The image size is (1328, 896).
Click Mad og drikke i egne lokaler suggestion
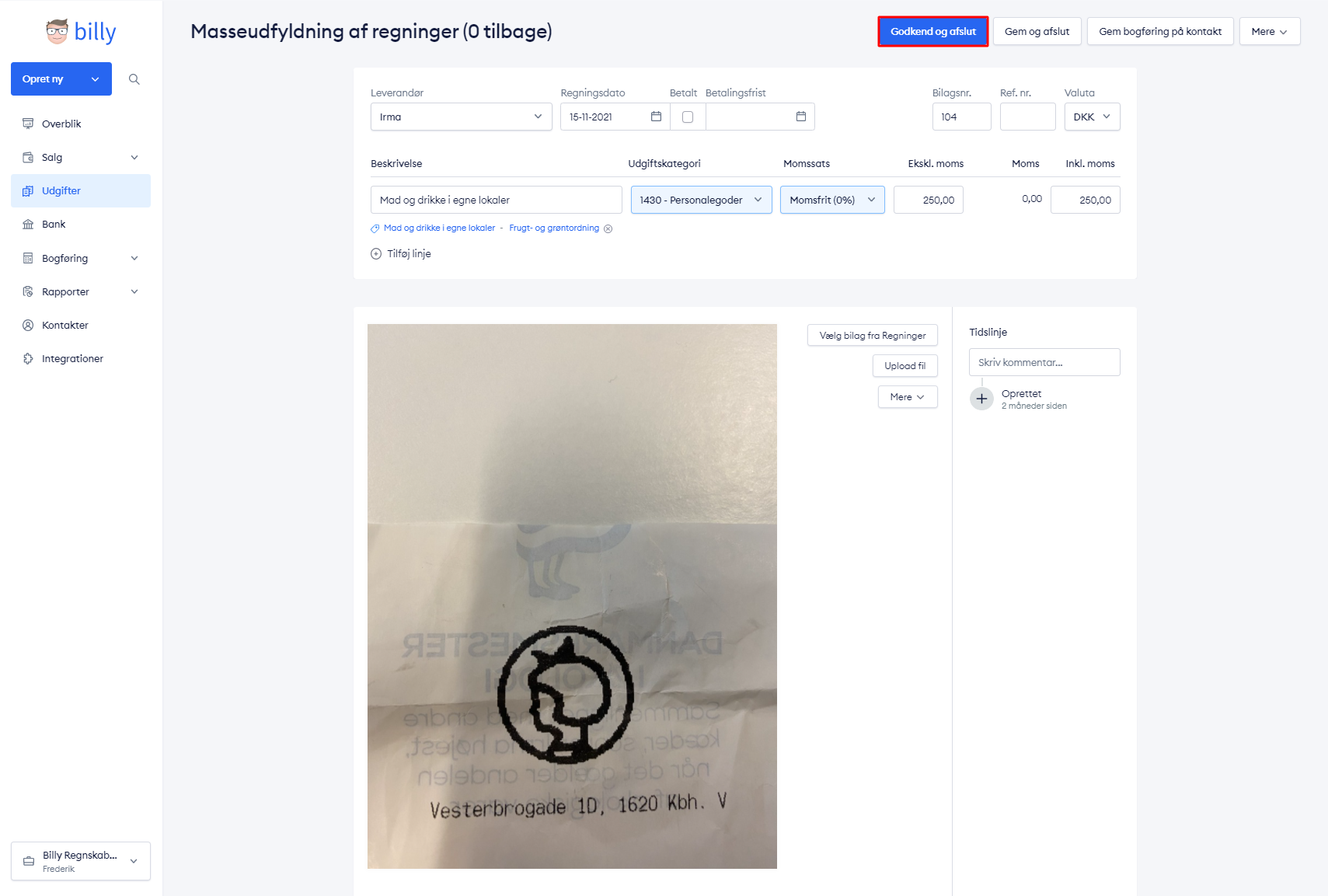point(439,228)
